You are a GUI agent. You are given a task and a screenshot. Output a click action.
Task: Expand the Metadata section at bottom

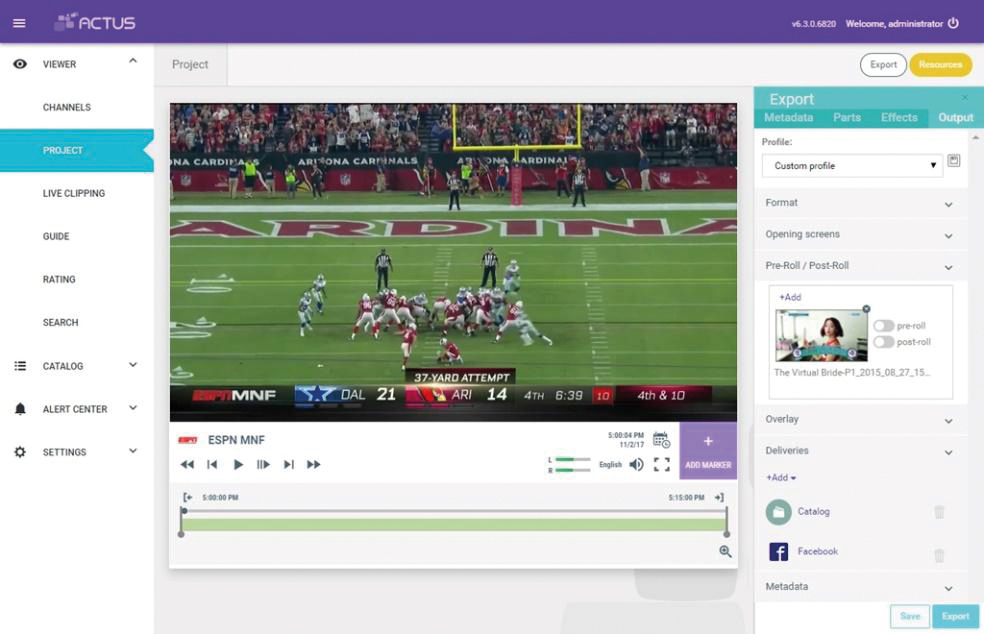(948, 589)
